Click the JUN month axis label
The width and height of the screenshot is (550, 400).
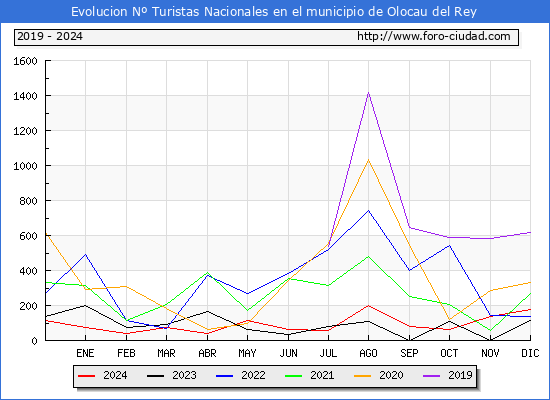(288, 353)
